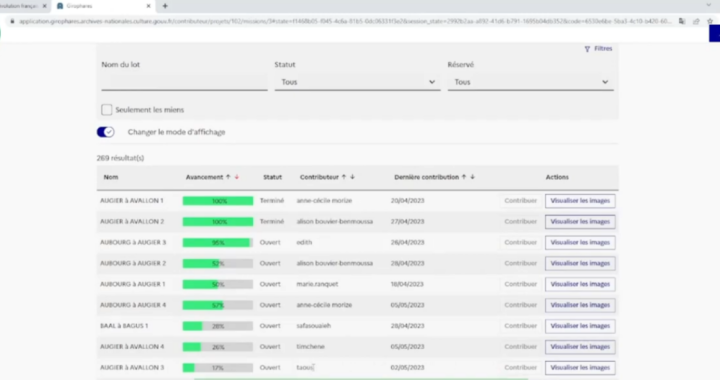Click the Nom column header
Screen dimensions: 720x380
tap(111, 177)
